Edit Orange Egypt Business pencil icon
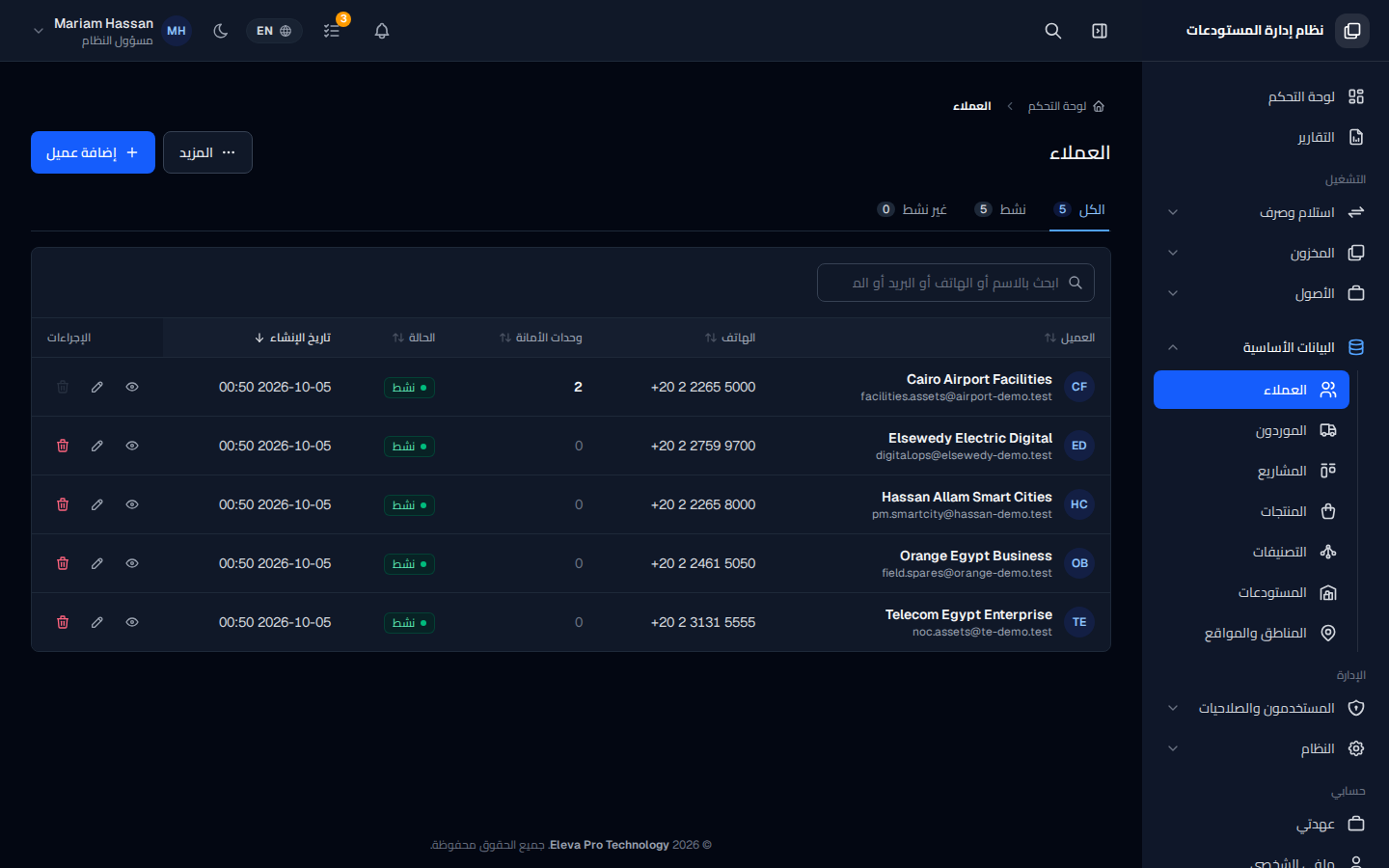1389x868 pixels. point(97,563)
